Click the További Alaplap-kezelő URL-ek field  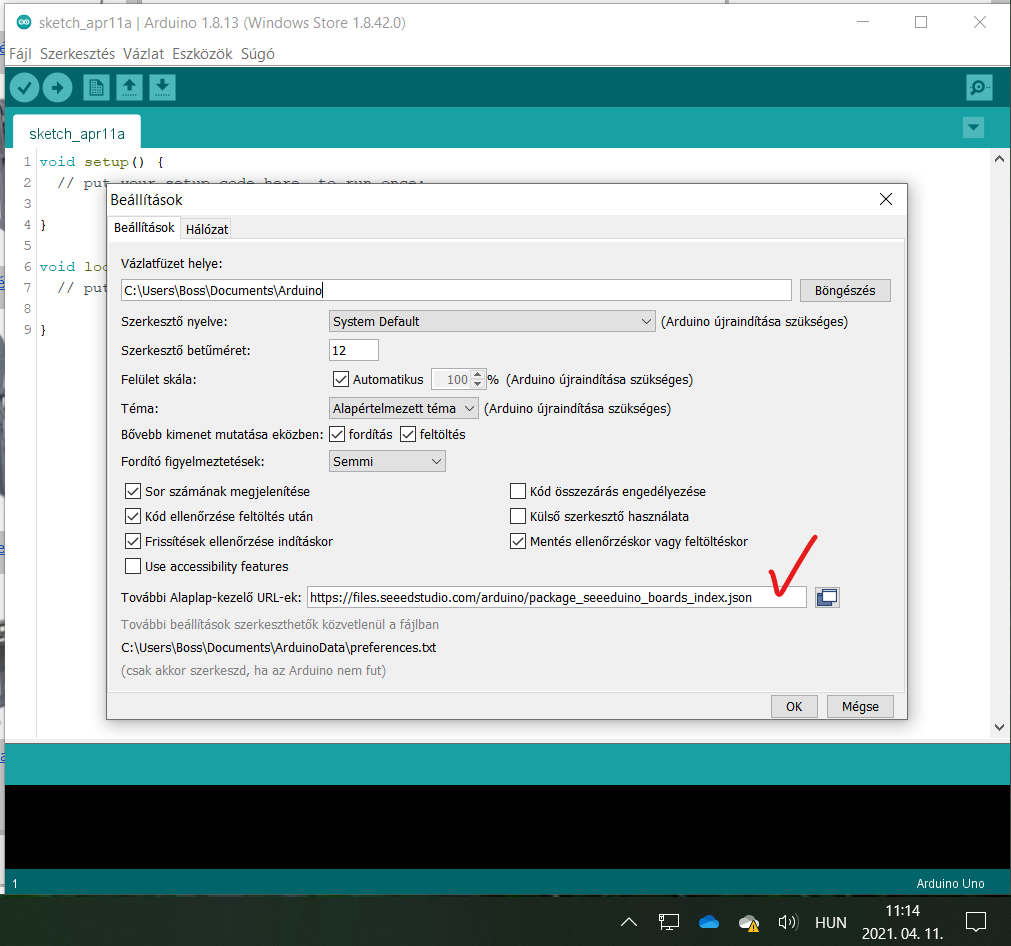(x=556, y=597)
